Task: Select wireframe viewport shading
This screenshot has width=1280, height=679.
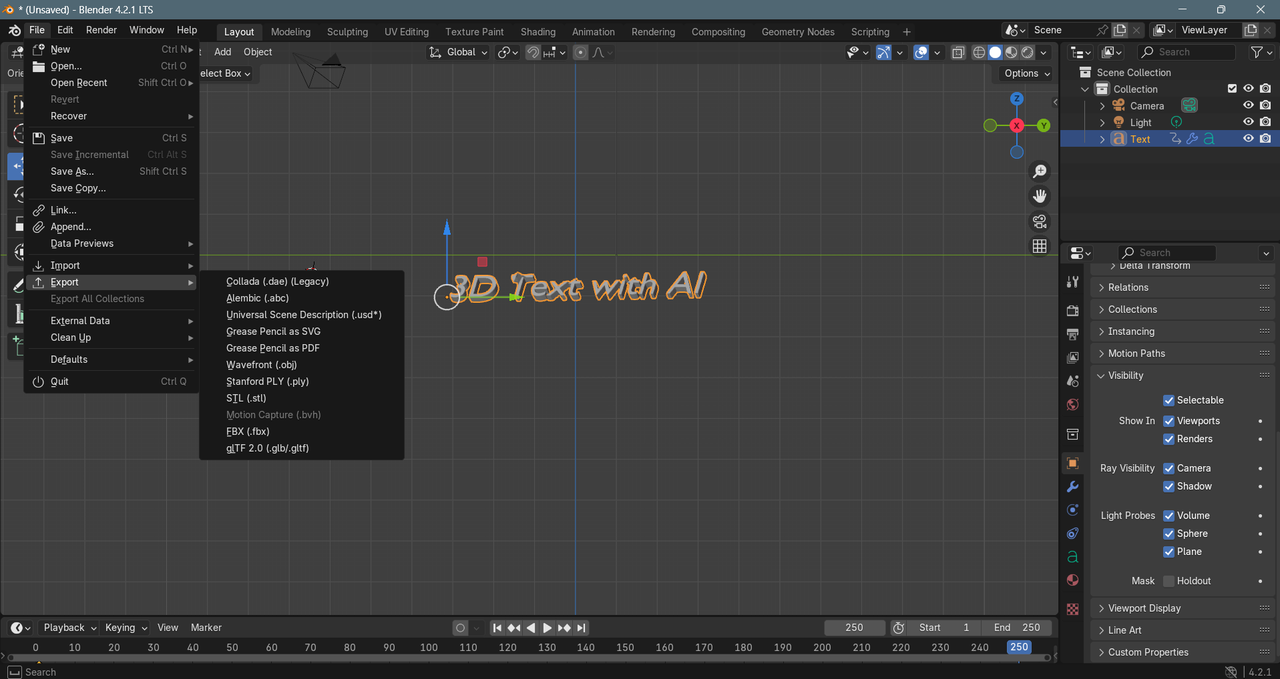Action: (x=979, y=52)
